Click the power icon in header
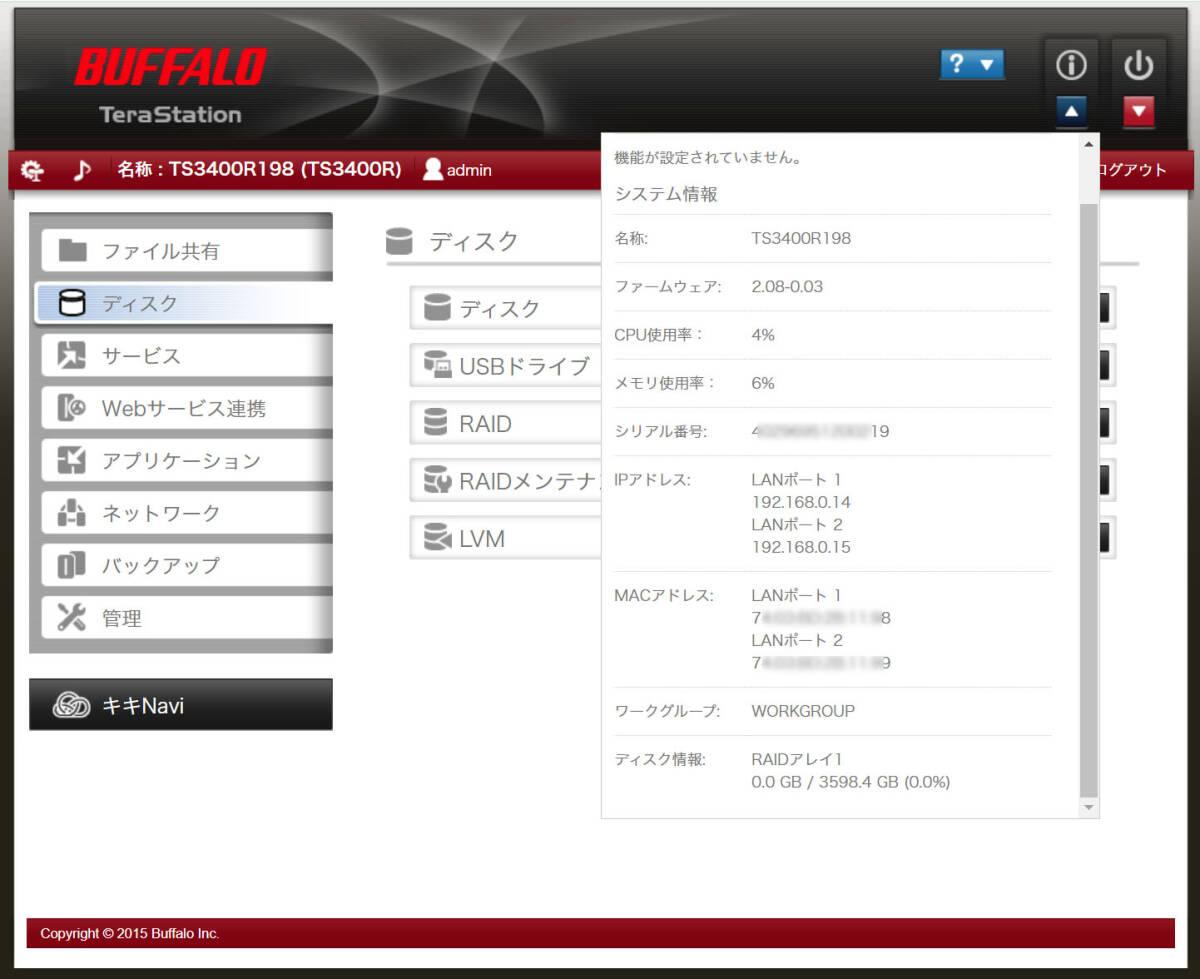This screenshot has width=1200, height=979. coord(1138,66)
